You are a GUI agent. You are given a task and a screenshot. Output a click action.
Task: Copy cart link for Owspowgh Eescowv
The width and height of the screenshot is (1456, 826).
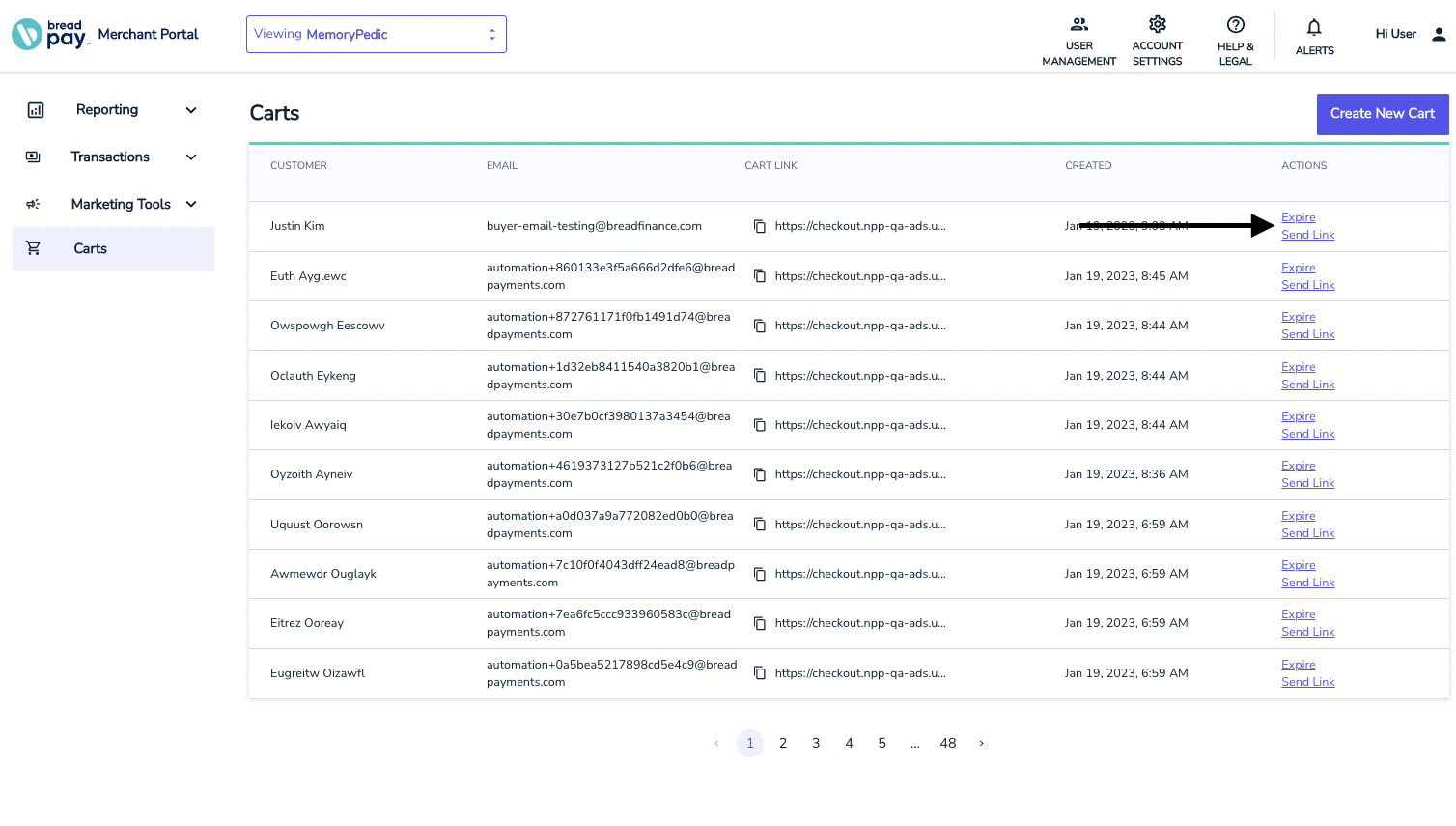(x=760, y=326)
